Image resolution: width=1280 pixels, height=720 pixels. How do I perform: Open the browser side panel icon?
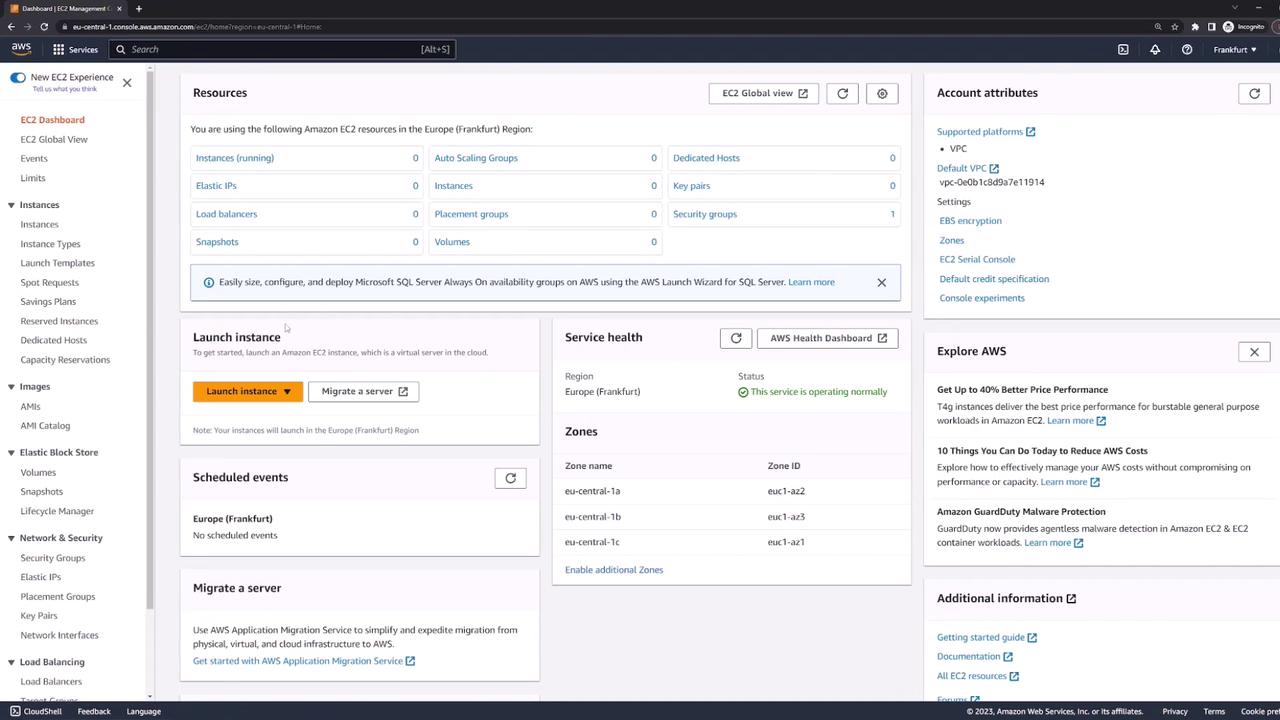(1211, 27)
